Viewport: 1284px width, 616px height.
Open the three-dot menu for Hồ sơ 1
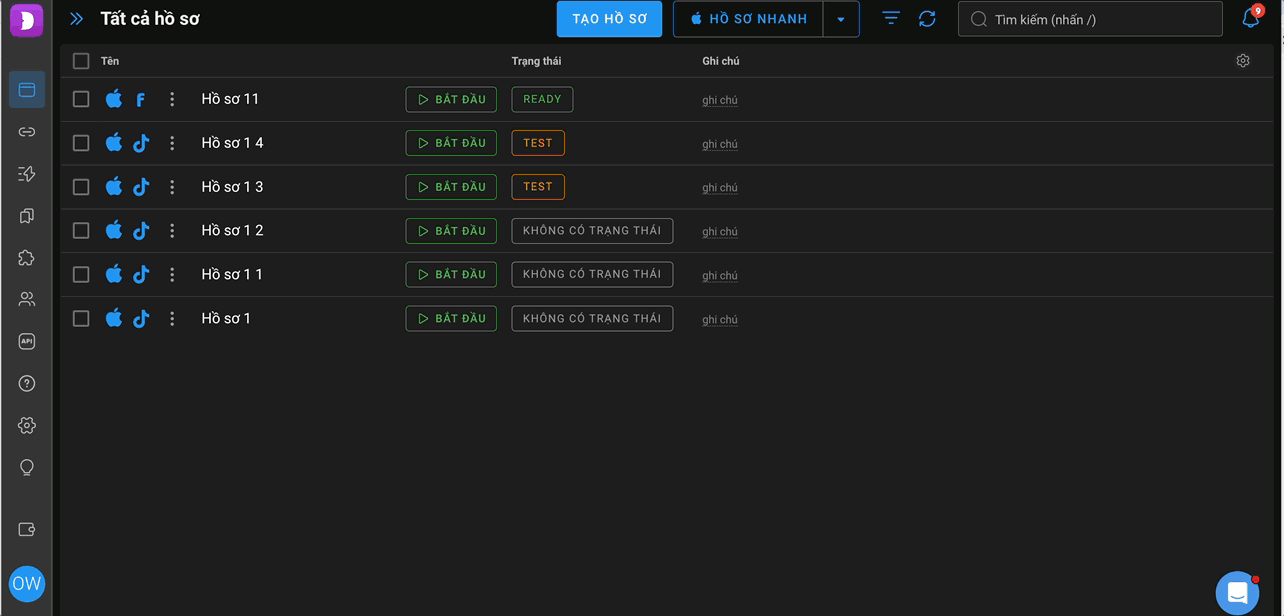(172, 318)
